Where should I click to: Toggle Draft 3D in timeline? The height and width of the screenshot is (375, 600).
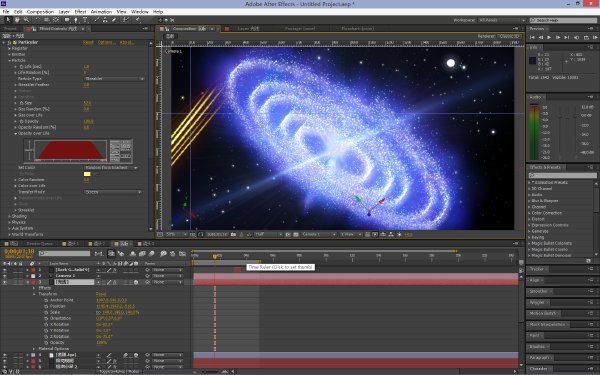(x=121, y=253)
